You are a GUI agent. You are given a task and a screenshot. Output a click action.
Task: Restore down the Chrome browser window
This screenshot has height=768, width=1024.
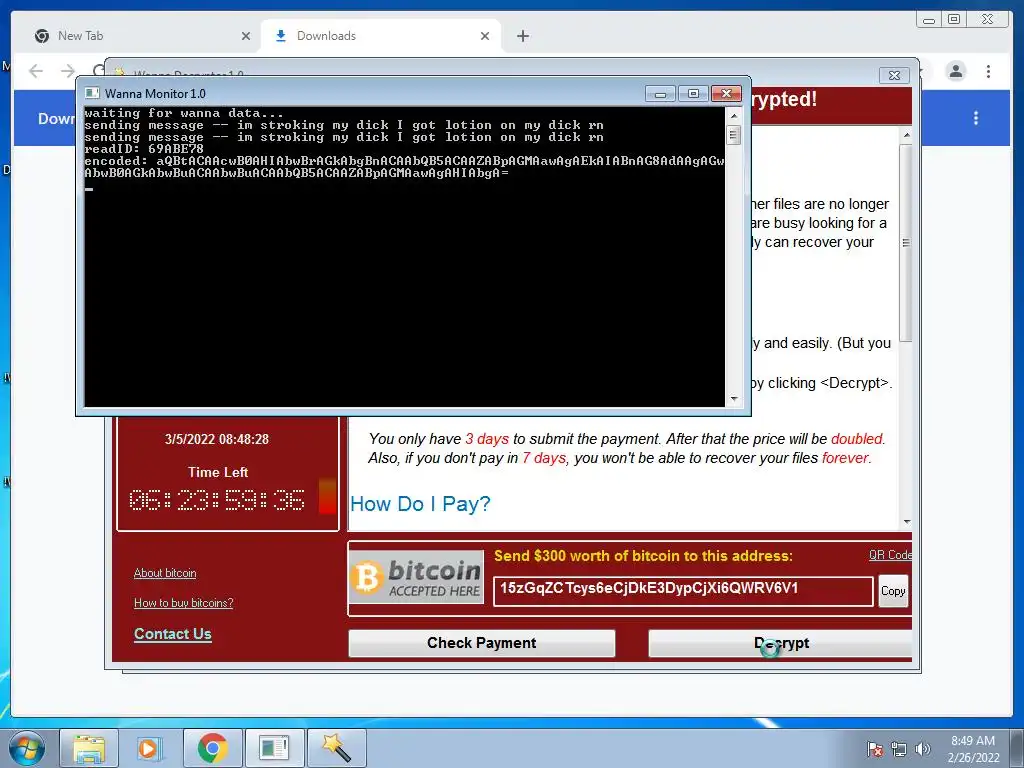954,20
